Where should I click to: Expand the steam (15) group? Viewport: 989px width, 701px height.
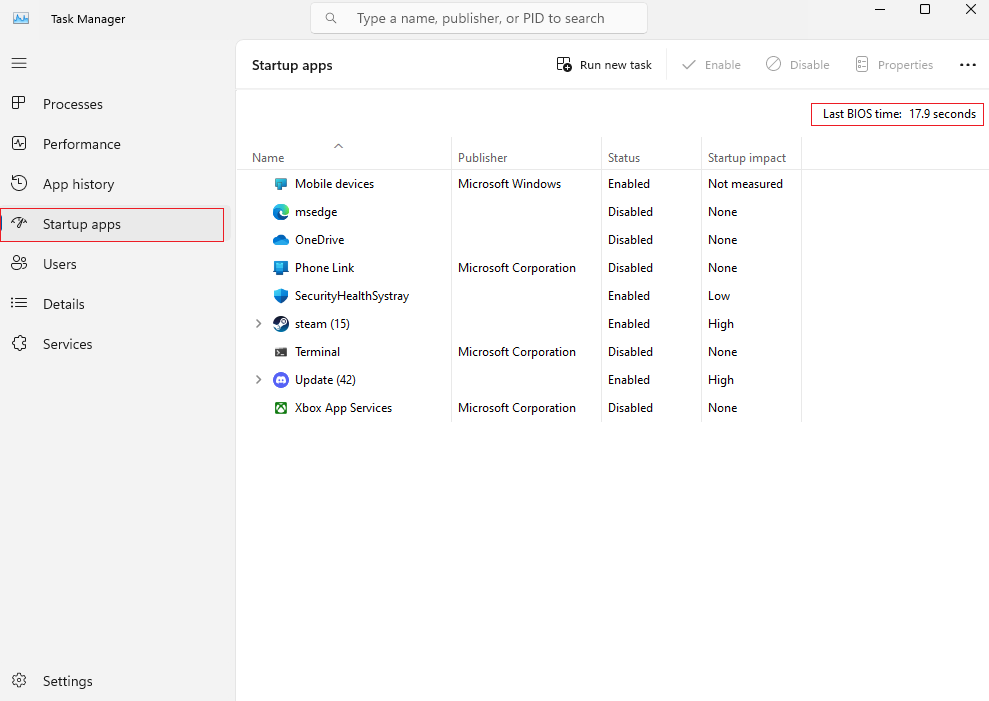[x=258, y=324]
